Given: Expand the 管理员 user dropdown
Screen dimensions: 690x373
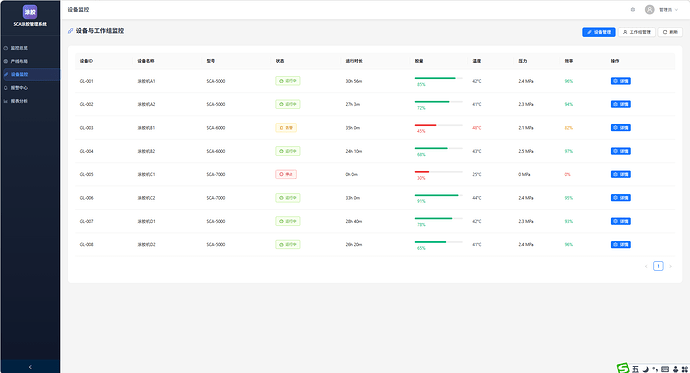Looking at the screenshot, I should point(668,10).
